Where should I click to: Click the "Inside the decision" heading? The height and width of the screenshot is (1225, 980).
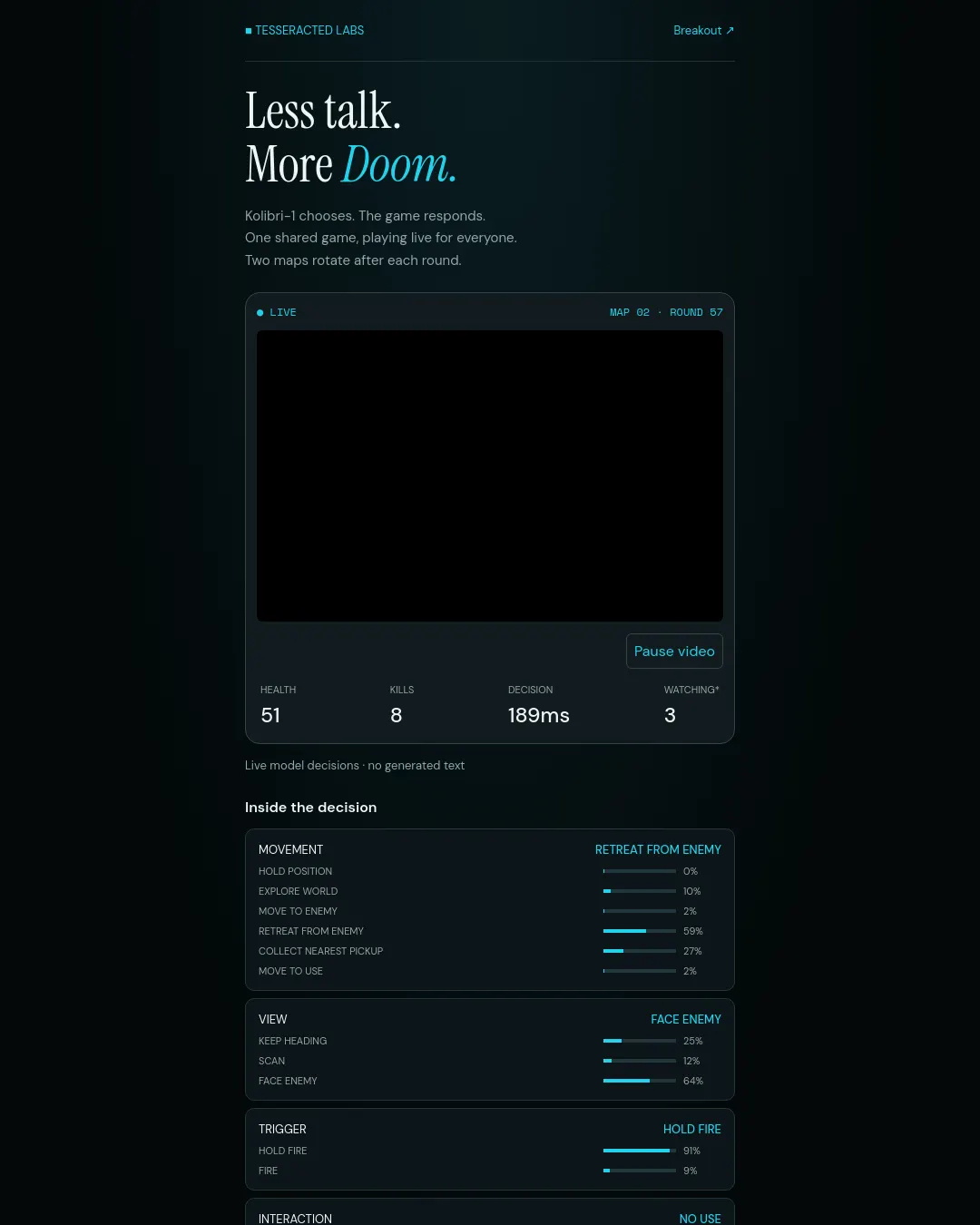point(310,808)
